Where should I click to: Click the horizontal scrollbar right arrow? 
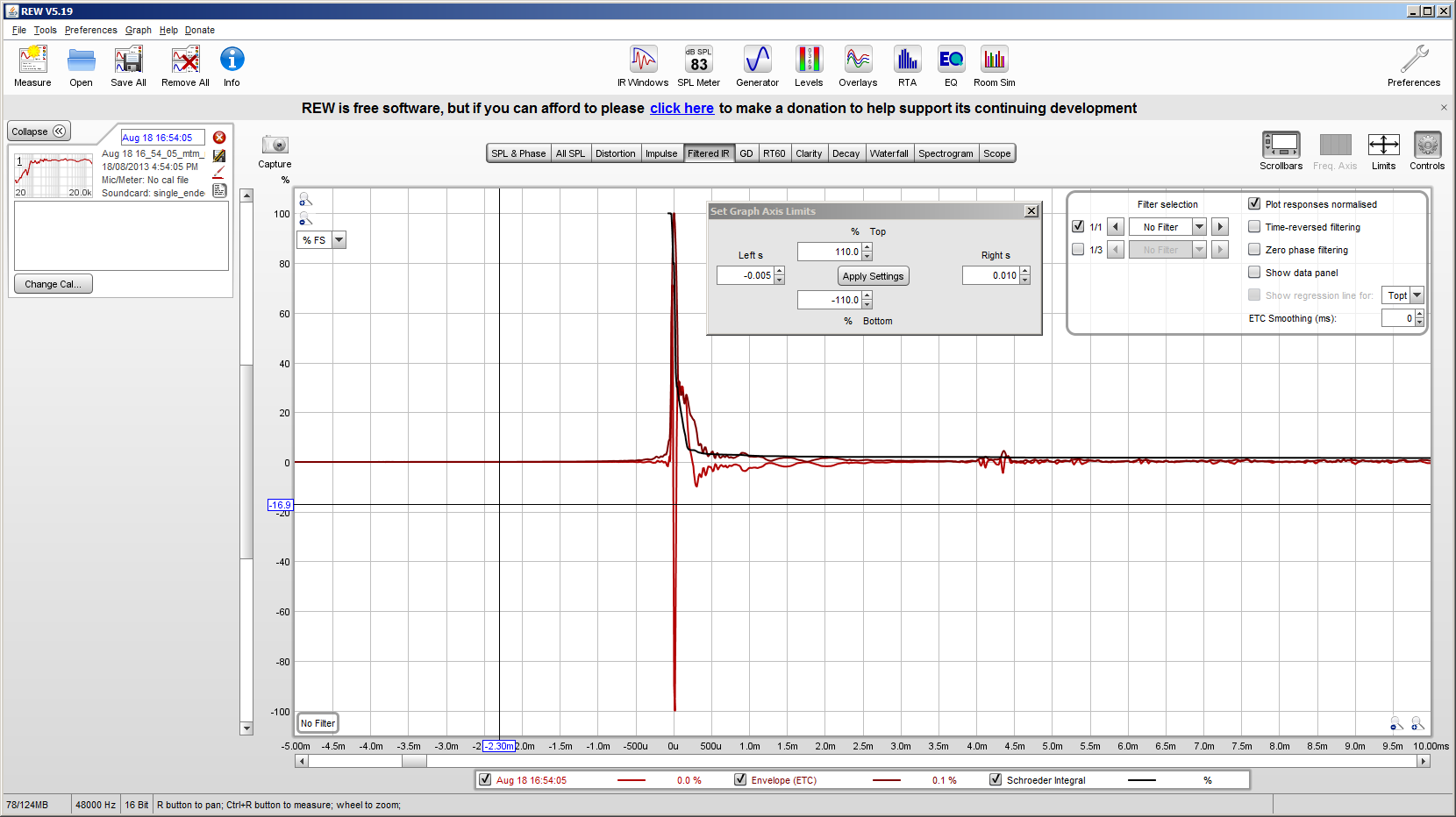(x=1424, y=761)
